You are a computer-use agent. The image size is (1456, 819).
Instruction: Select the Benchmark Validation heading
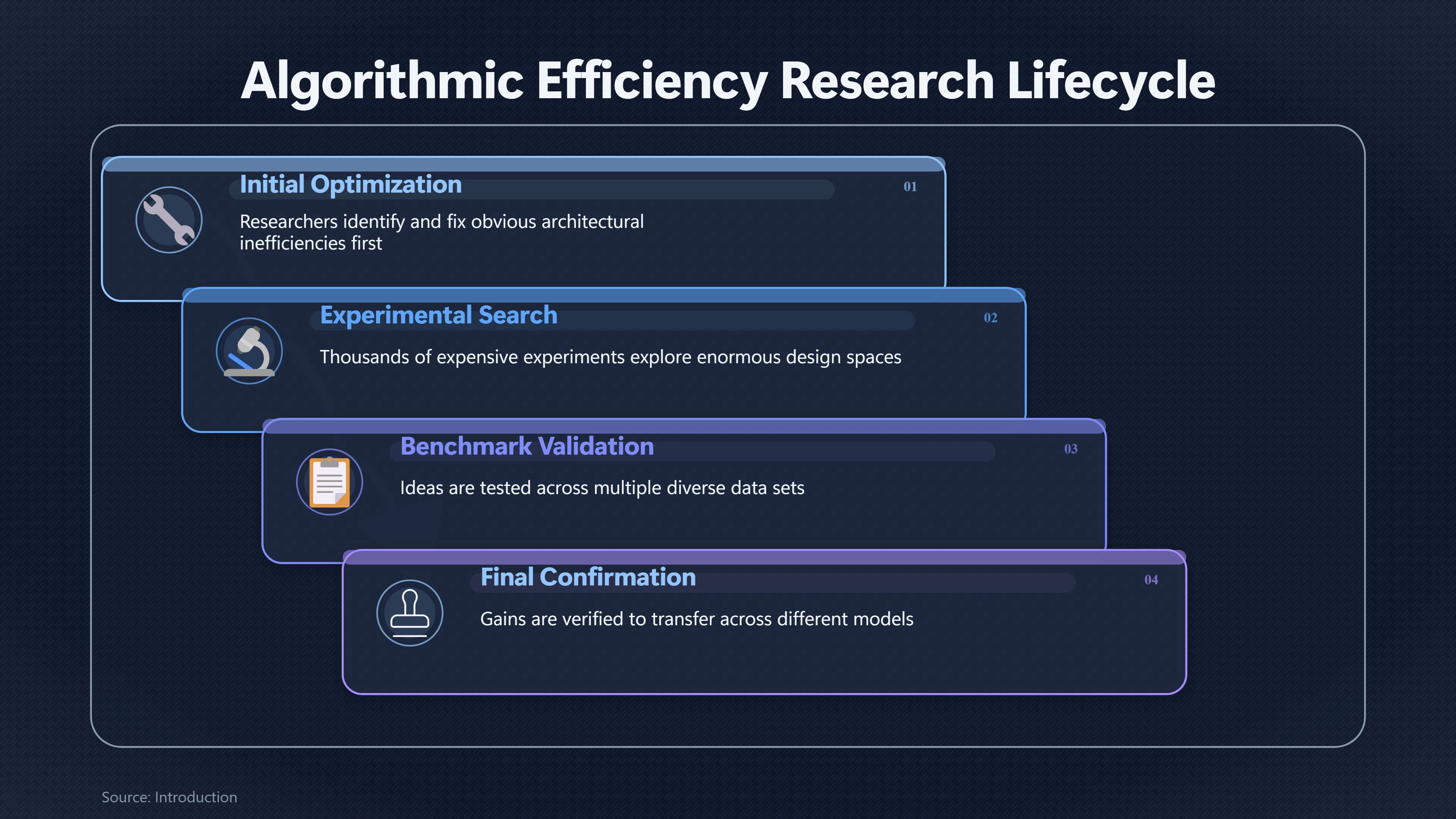(x=527, y=447)
